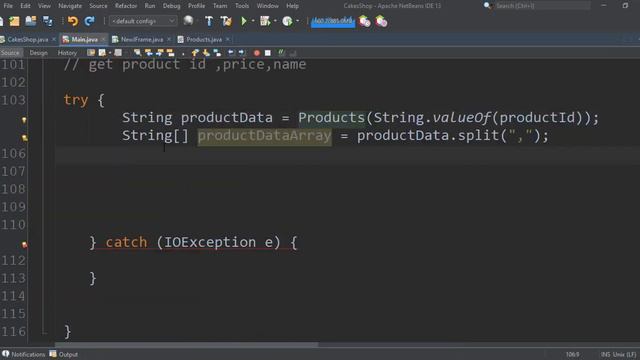Open the Navigate menu
This screenshot has width=640, height=360.
coord(70,6)
